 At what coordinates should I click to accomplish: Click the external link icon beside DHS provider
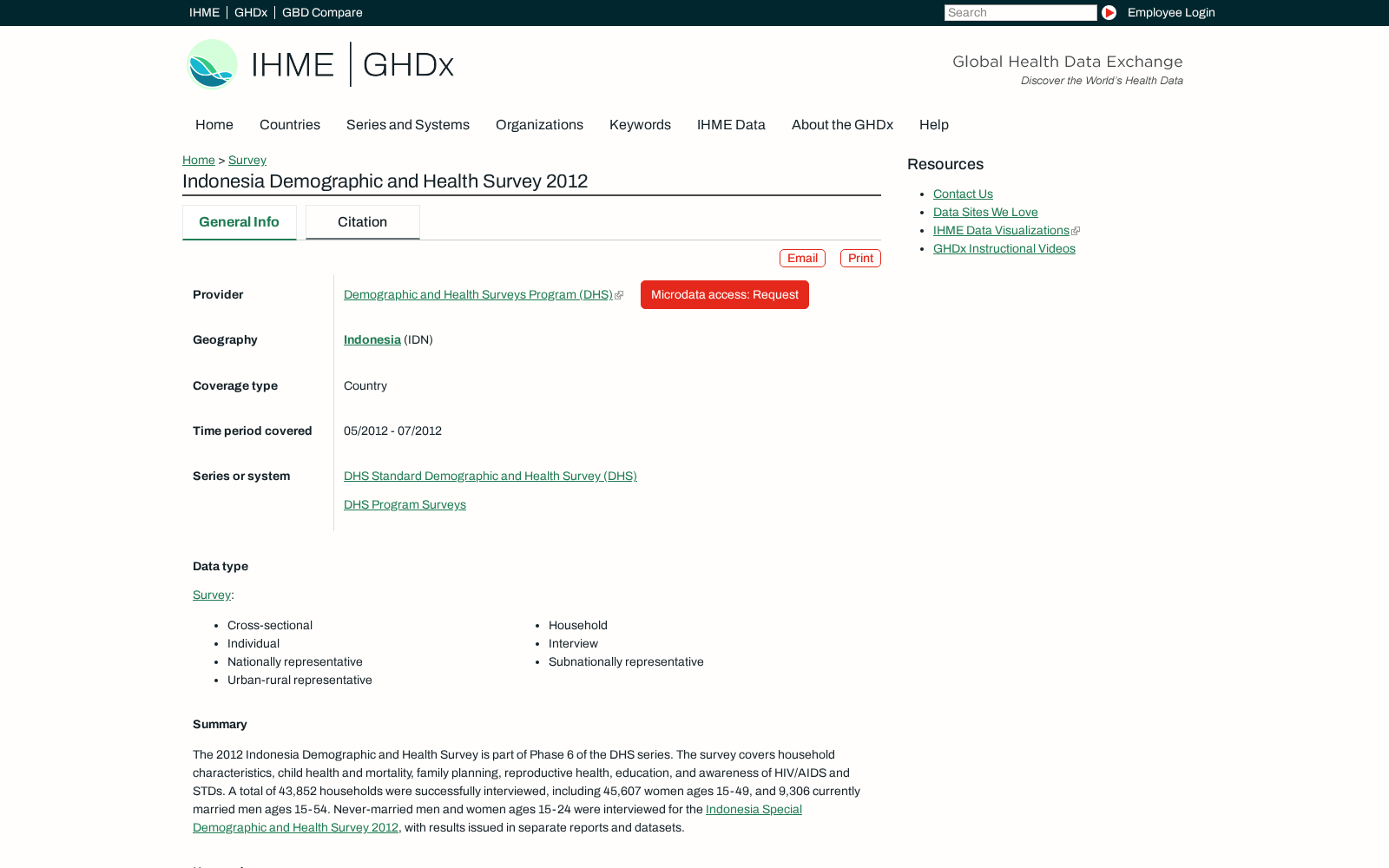(x=619, y=295)
